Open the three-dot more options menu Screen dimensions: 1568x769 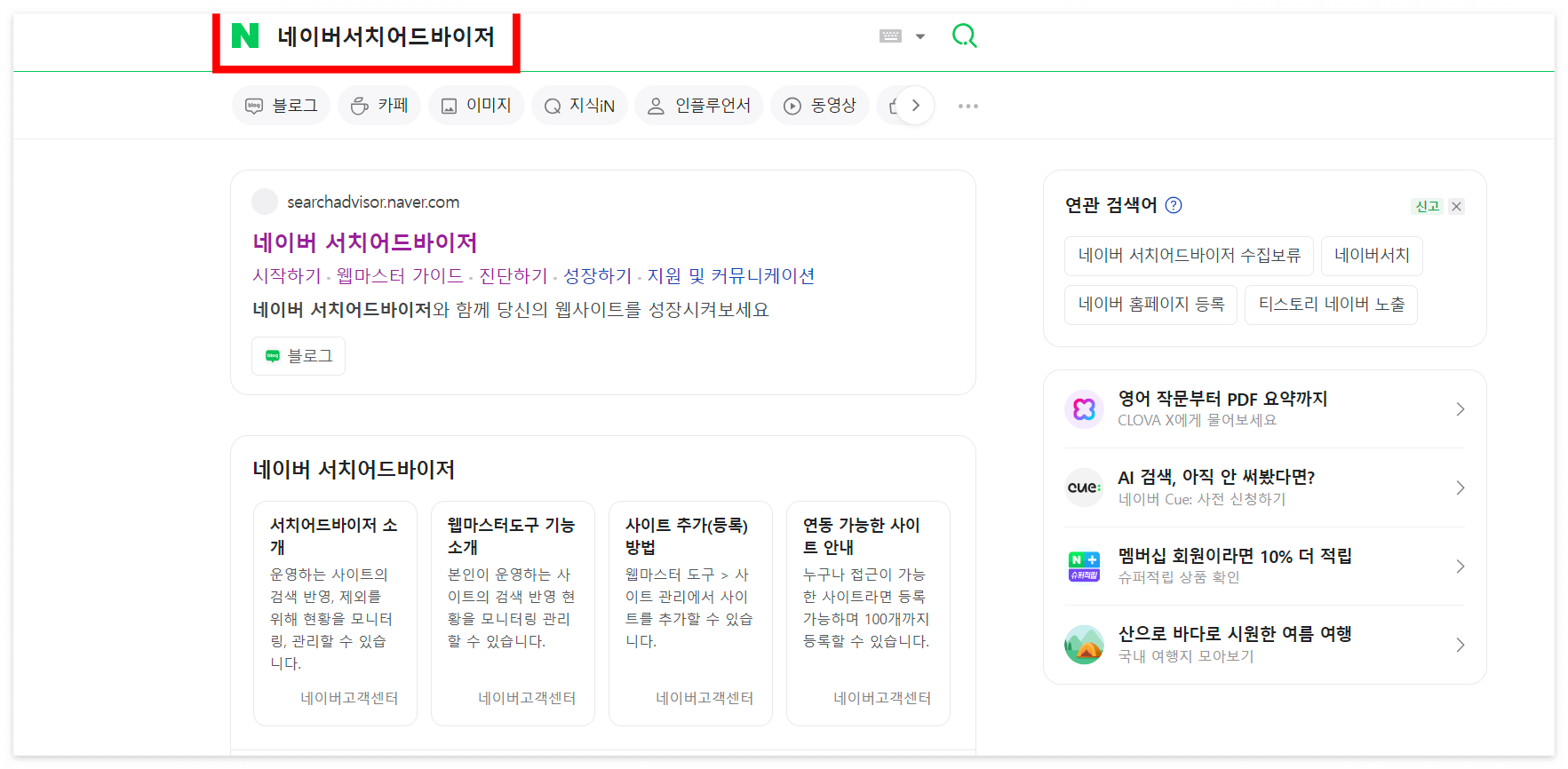point(968,106)
